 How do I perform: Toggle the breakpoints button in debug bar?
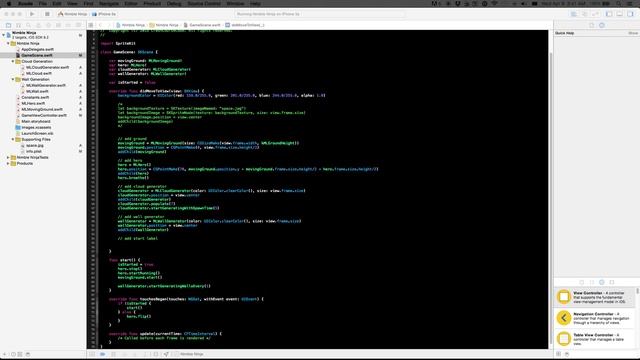pos(102,354)
